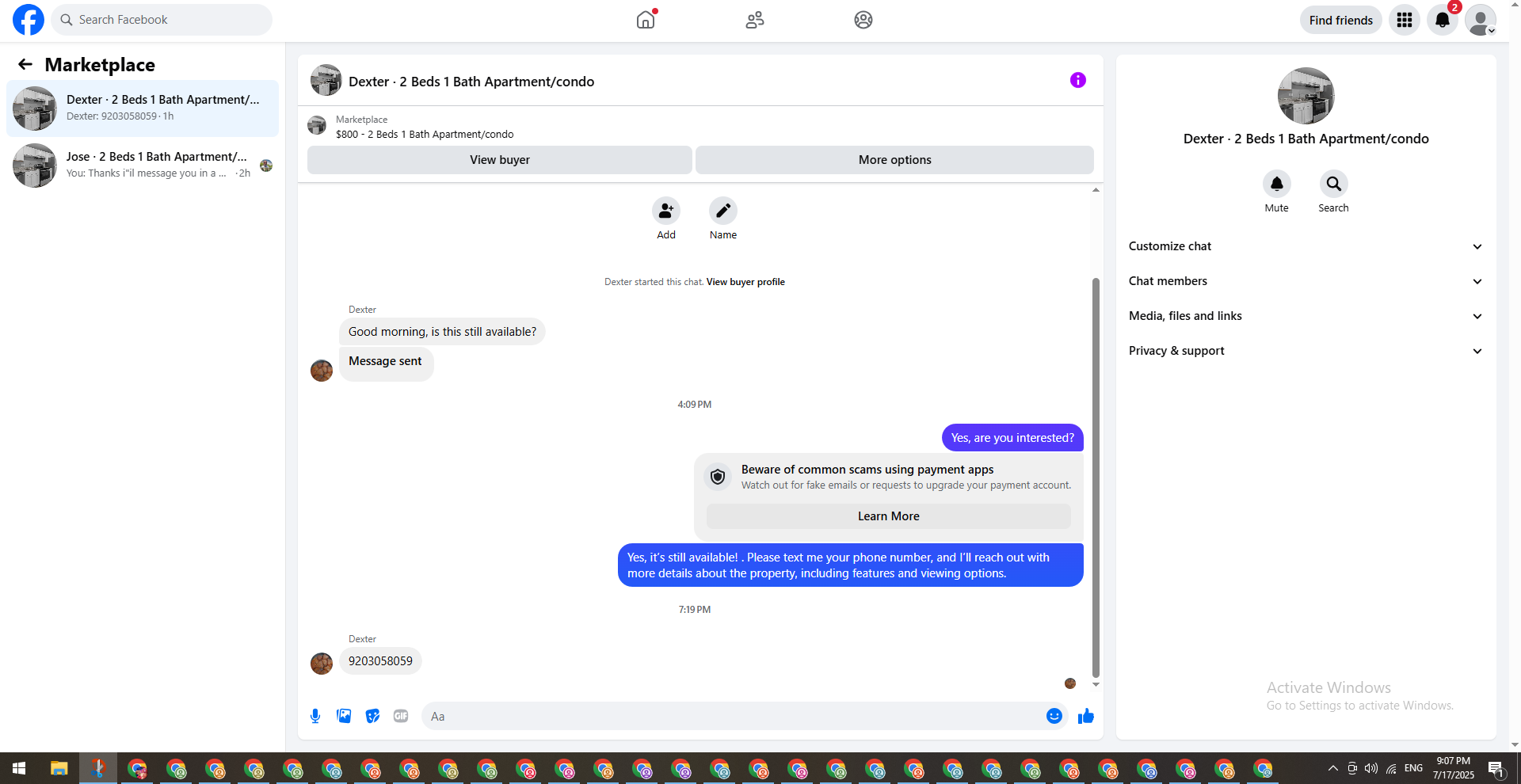Click the listing thumbnail in Marketplace banner
Image resolution: width=1521 pixels, height=784 pixels.
pos(317,125)
